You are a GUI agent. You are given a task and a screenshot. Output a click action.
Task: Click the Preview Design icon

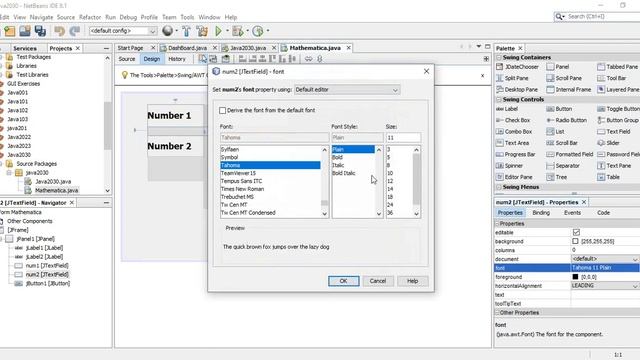tap(225, 59)
